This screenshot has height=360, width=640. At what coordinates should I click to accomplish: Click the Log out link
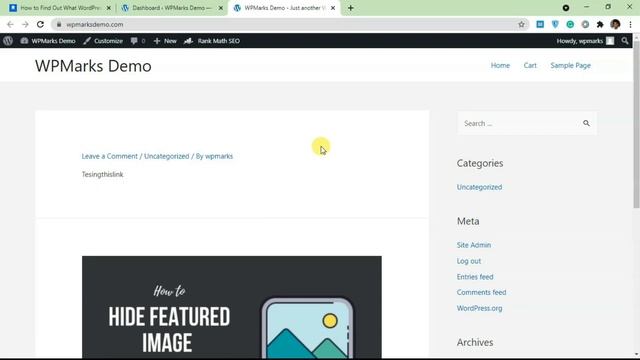469,261
